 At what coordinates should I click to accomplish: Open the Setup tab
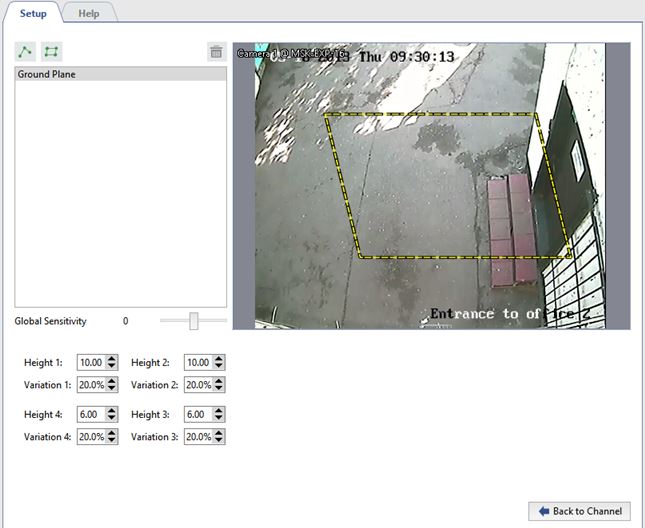coord(33,13)
